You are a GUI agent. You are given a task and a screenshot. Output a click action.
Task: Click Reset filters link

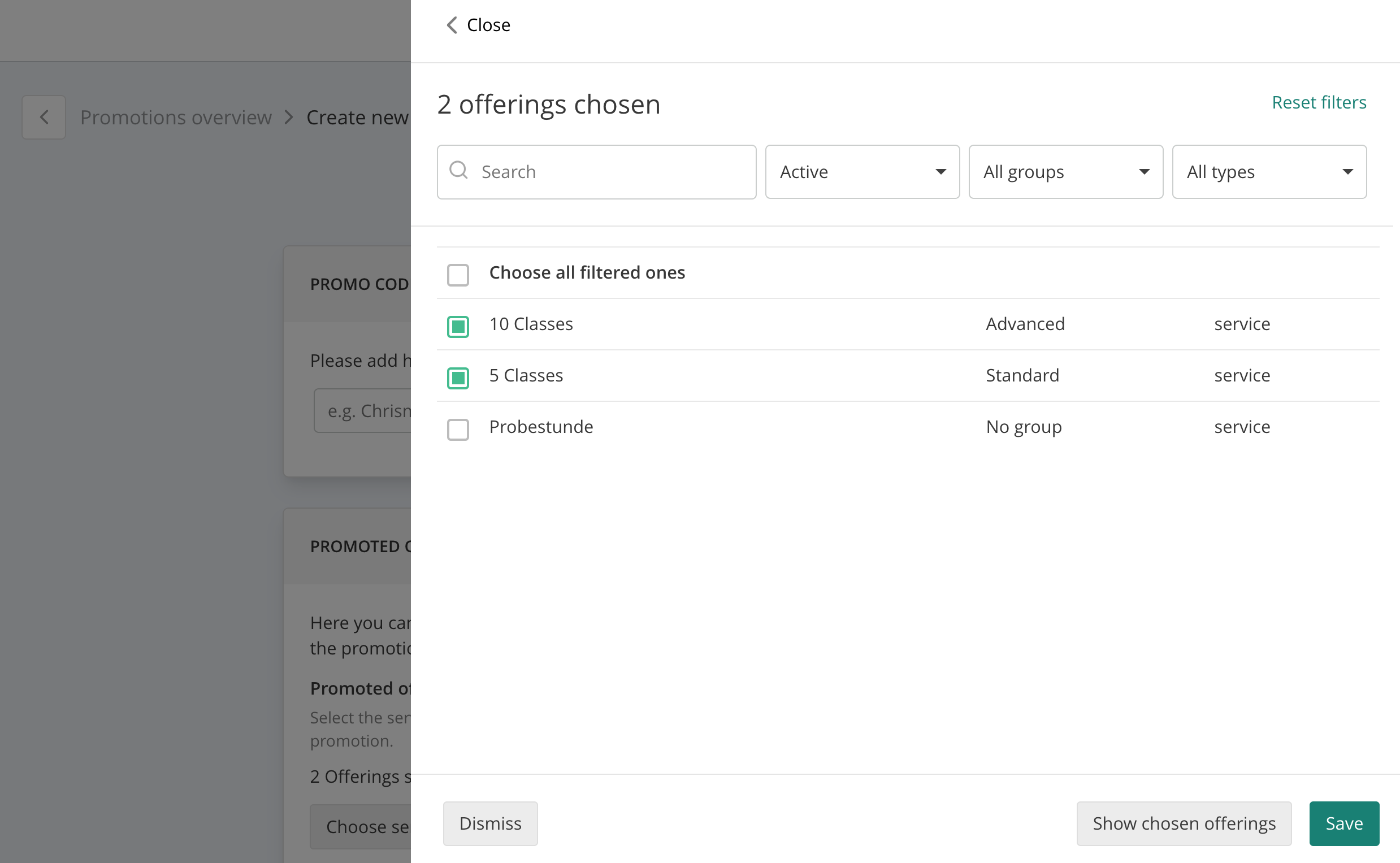pyautogui.click(x=1319, y=102)
